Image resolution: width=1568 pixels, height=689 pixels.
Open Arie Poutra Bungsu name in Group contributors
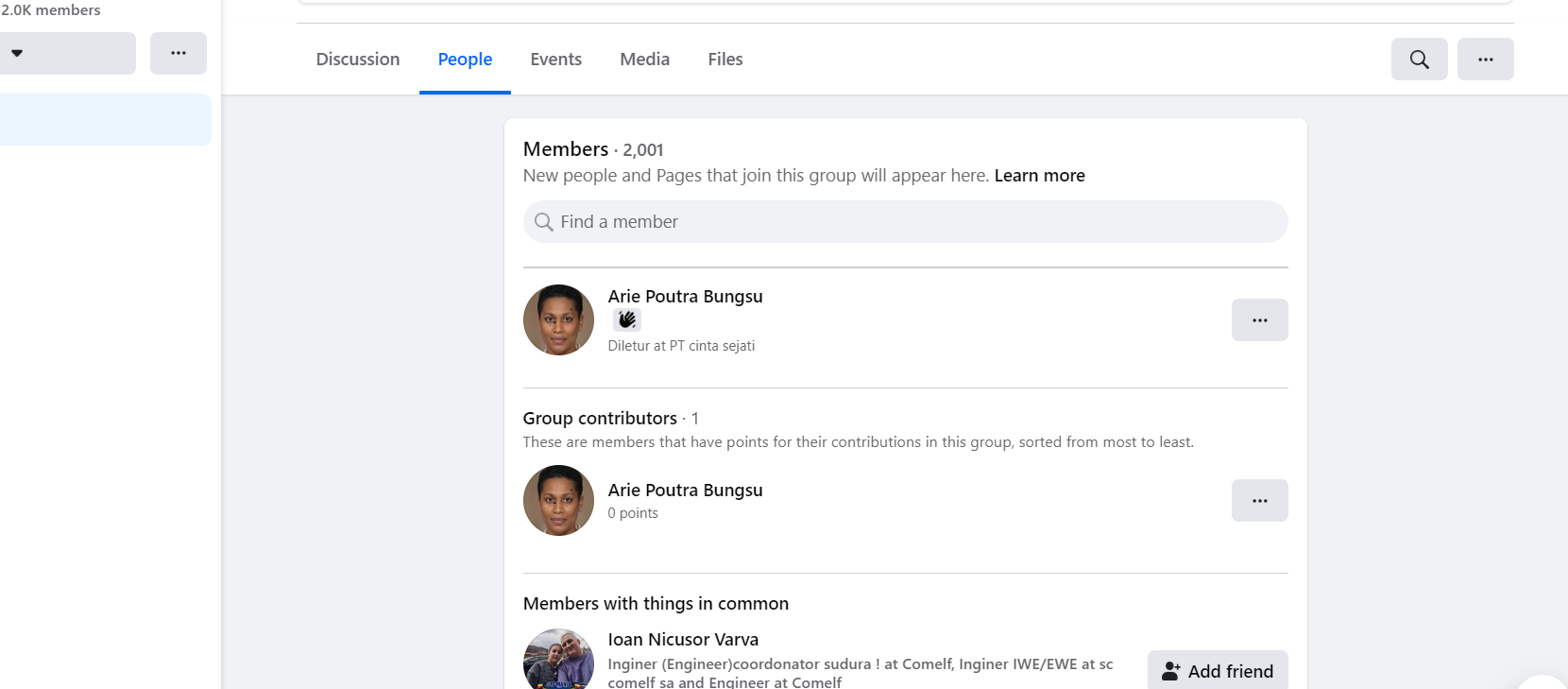[685, 490]
